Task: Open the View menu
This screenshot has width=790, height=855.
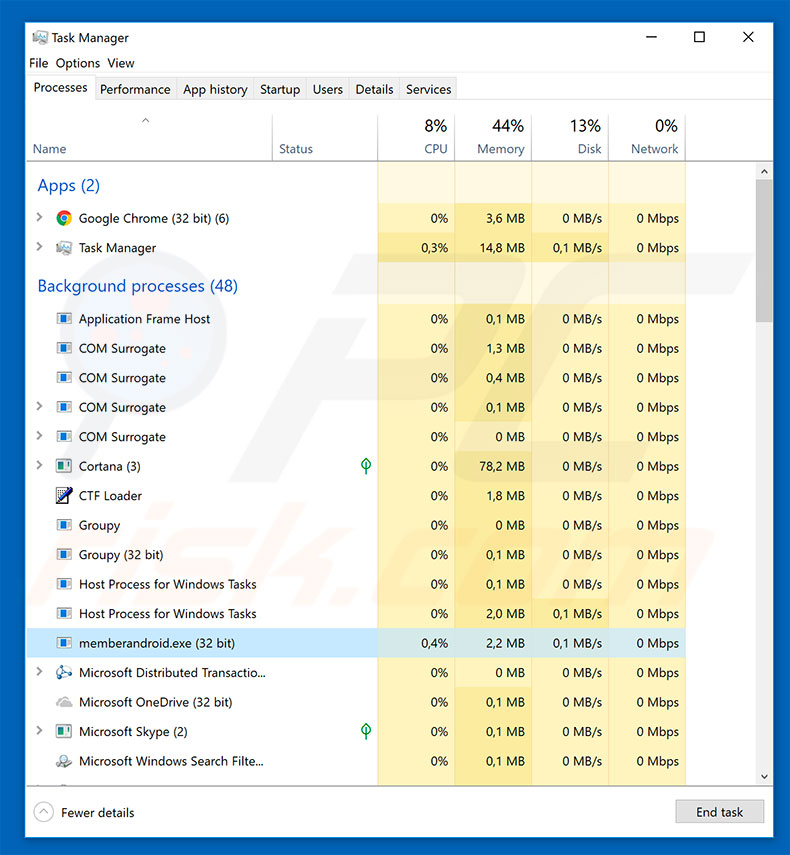Action: tap(120, 63)
